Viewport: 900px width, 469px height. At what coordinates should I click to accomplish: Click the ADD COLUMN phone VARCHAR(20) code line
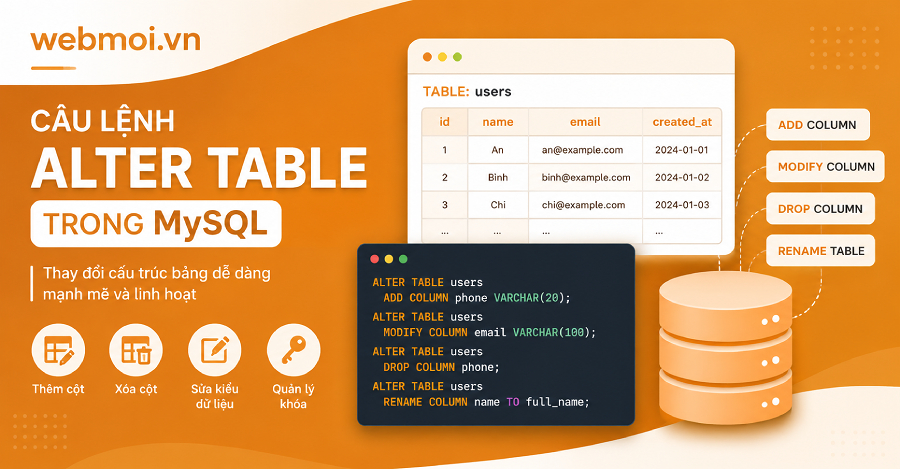pyautogui.click(x=477, y=298)
